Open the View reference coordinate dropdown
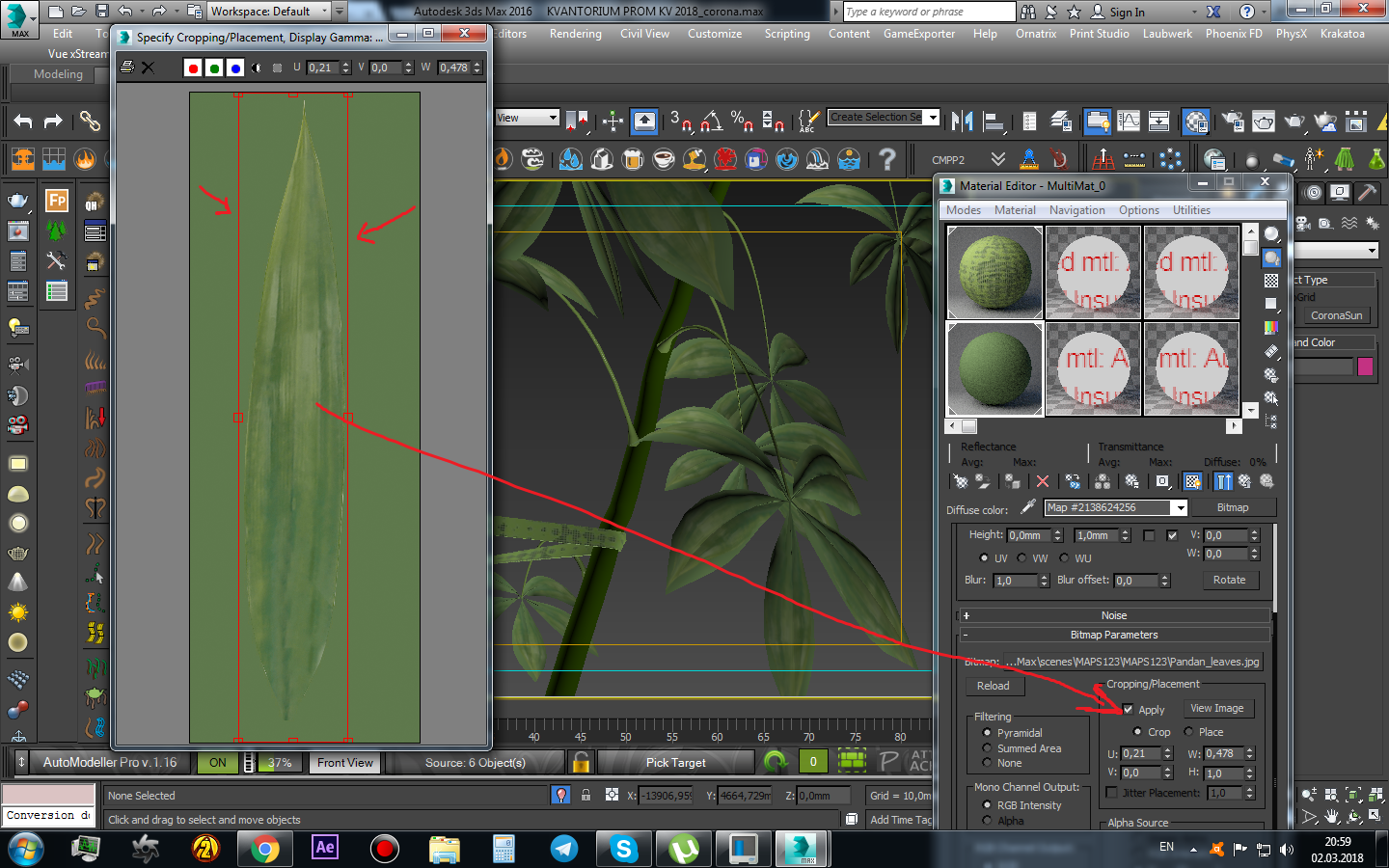Screen dimensions: 1389x868 pos(528,118)
